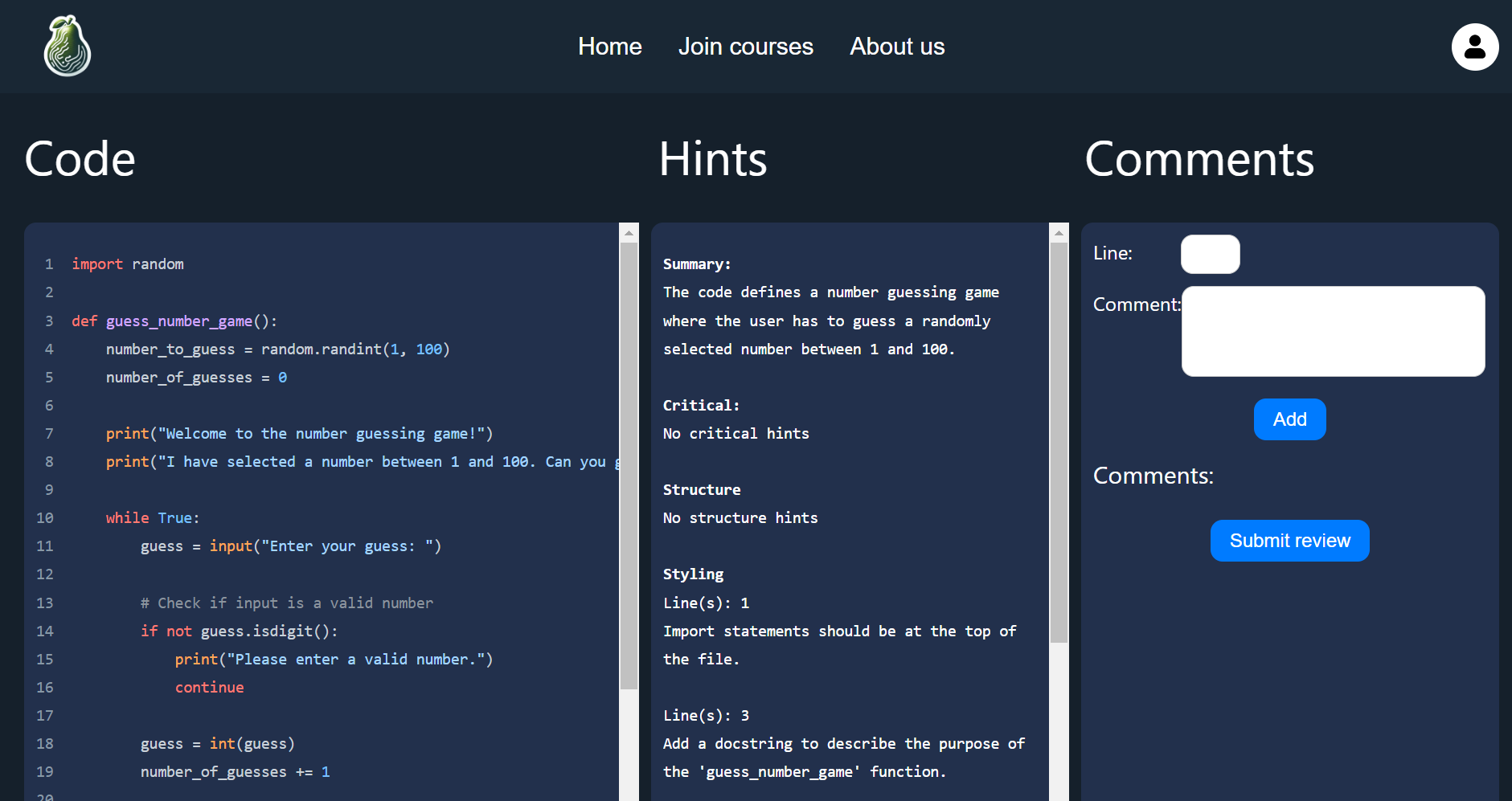
Task: Navigate to About us
Action: pyautogui.click(x=897, y=47)
